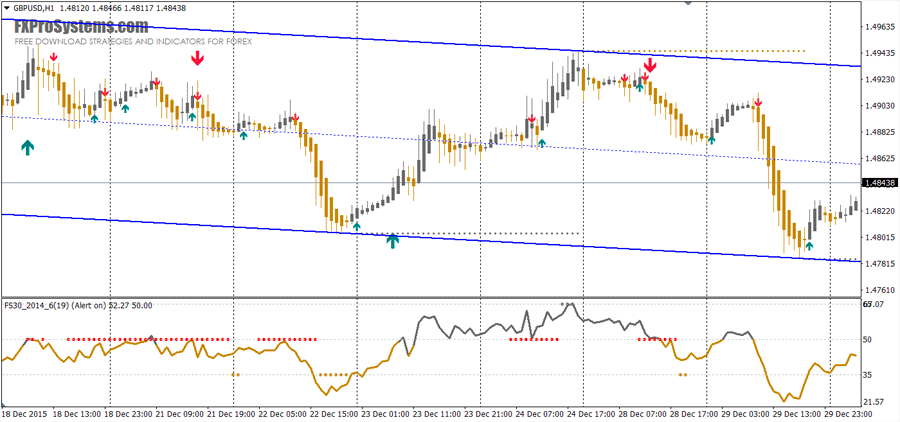Click the small red arrow above 18 Dec peak

52,58
